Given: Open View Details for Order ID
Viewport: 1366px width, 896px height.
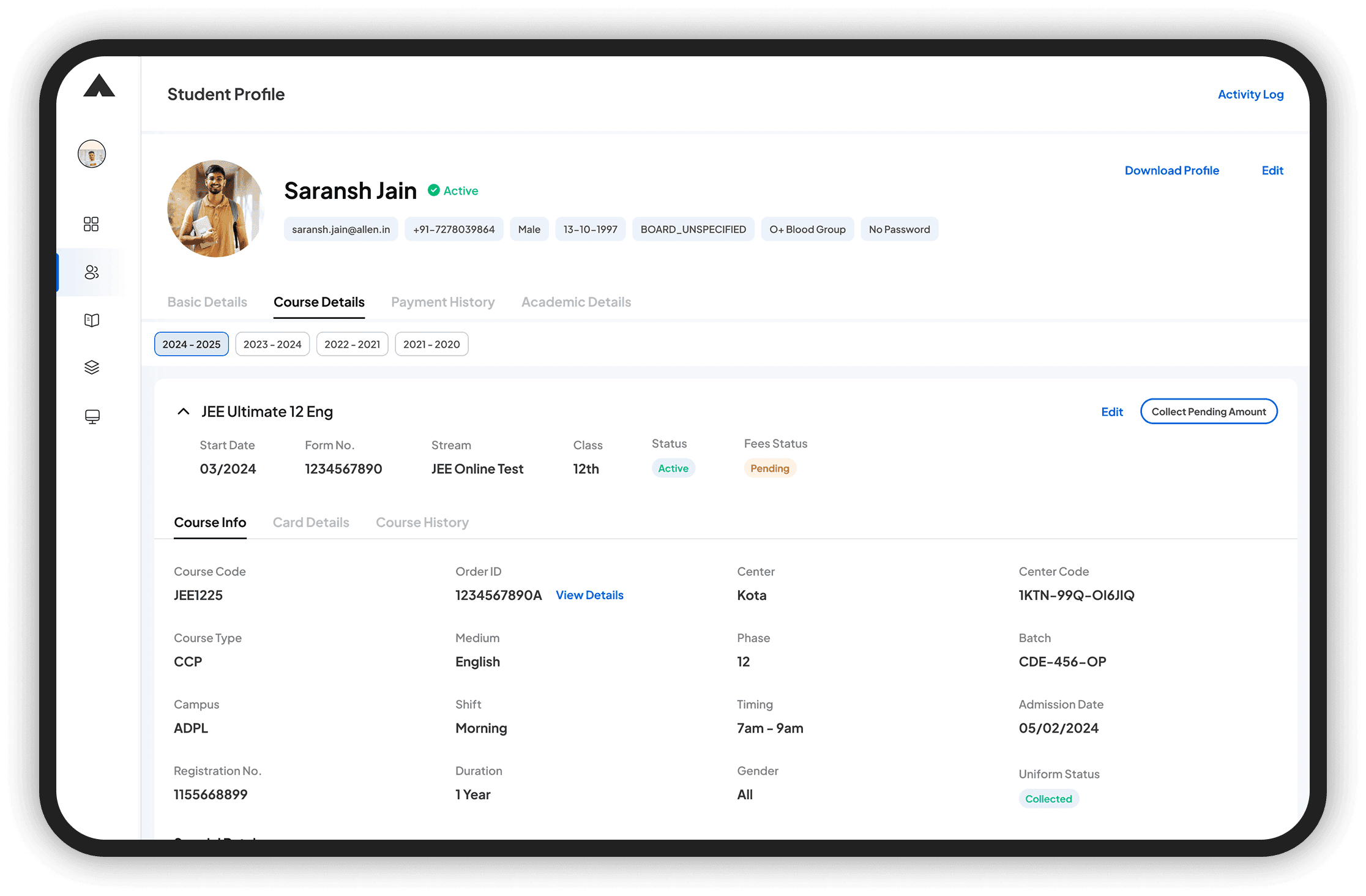Looking at the screenshot, I should (589, 595).
